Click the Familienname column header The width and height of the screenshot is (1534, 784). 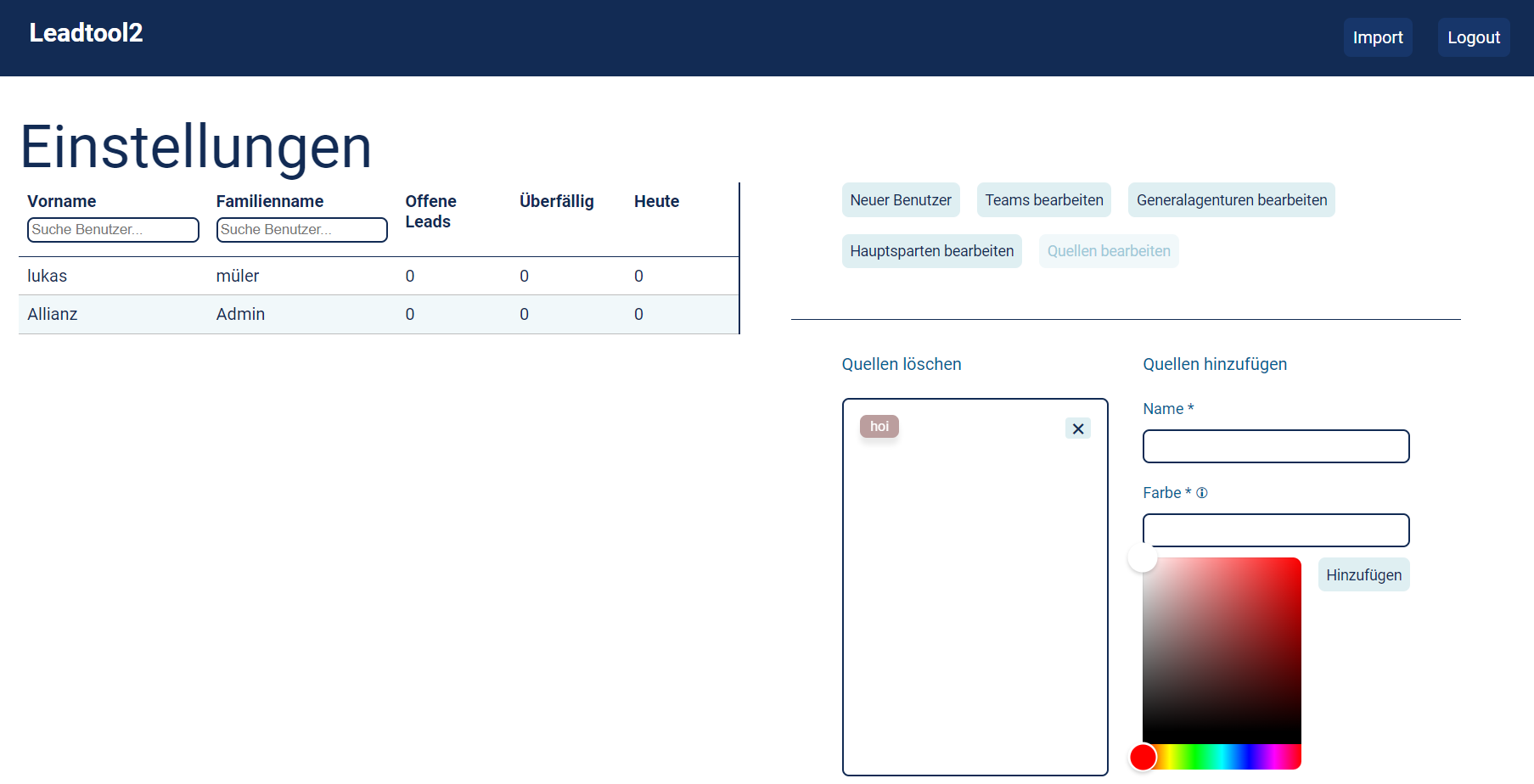click(x=270, y=201)
